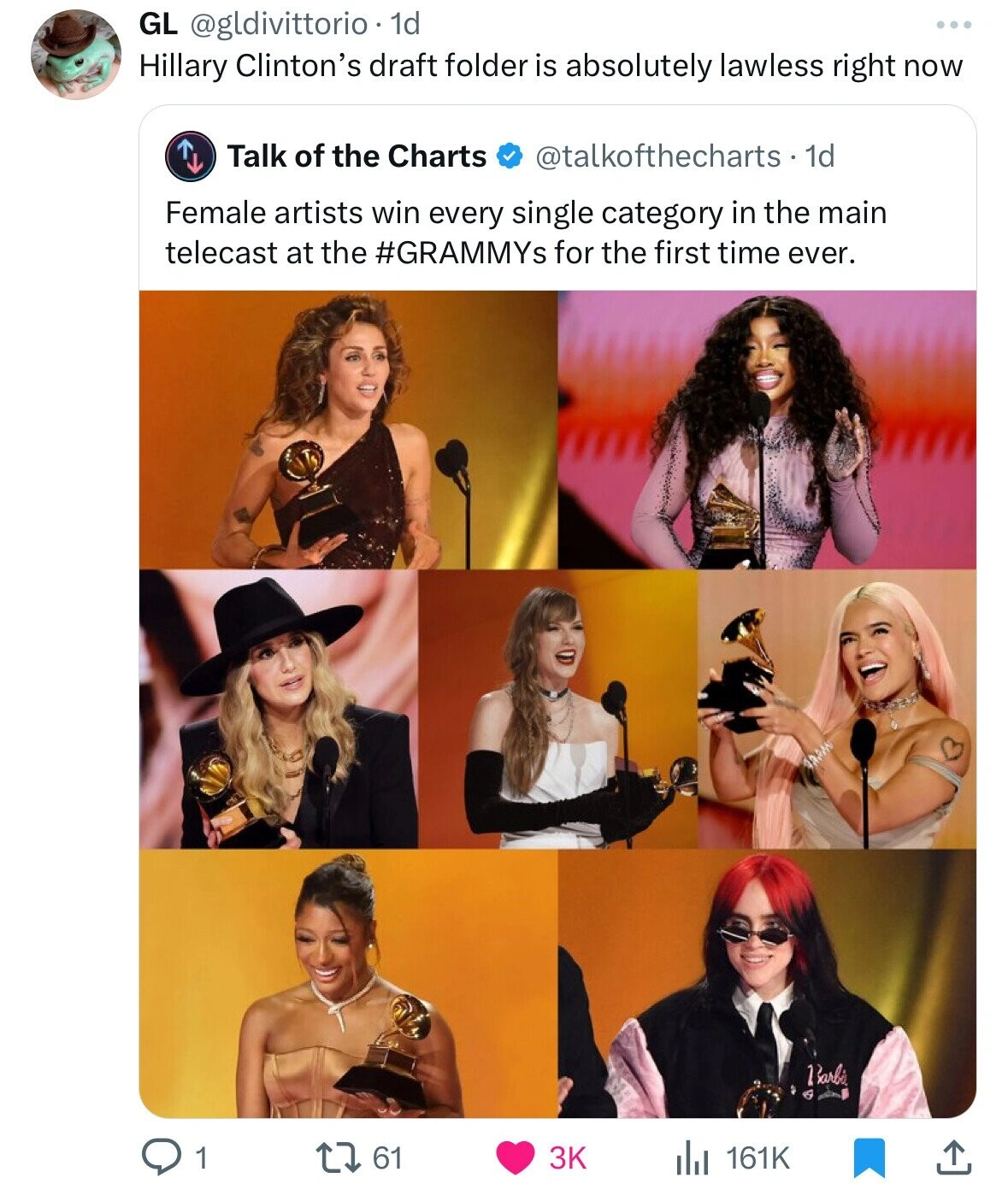Open the Talk of the Charts name
Image resolution: width=1008 pixels, height=1184 pixels.
(x=356, y=156)
